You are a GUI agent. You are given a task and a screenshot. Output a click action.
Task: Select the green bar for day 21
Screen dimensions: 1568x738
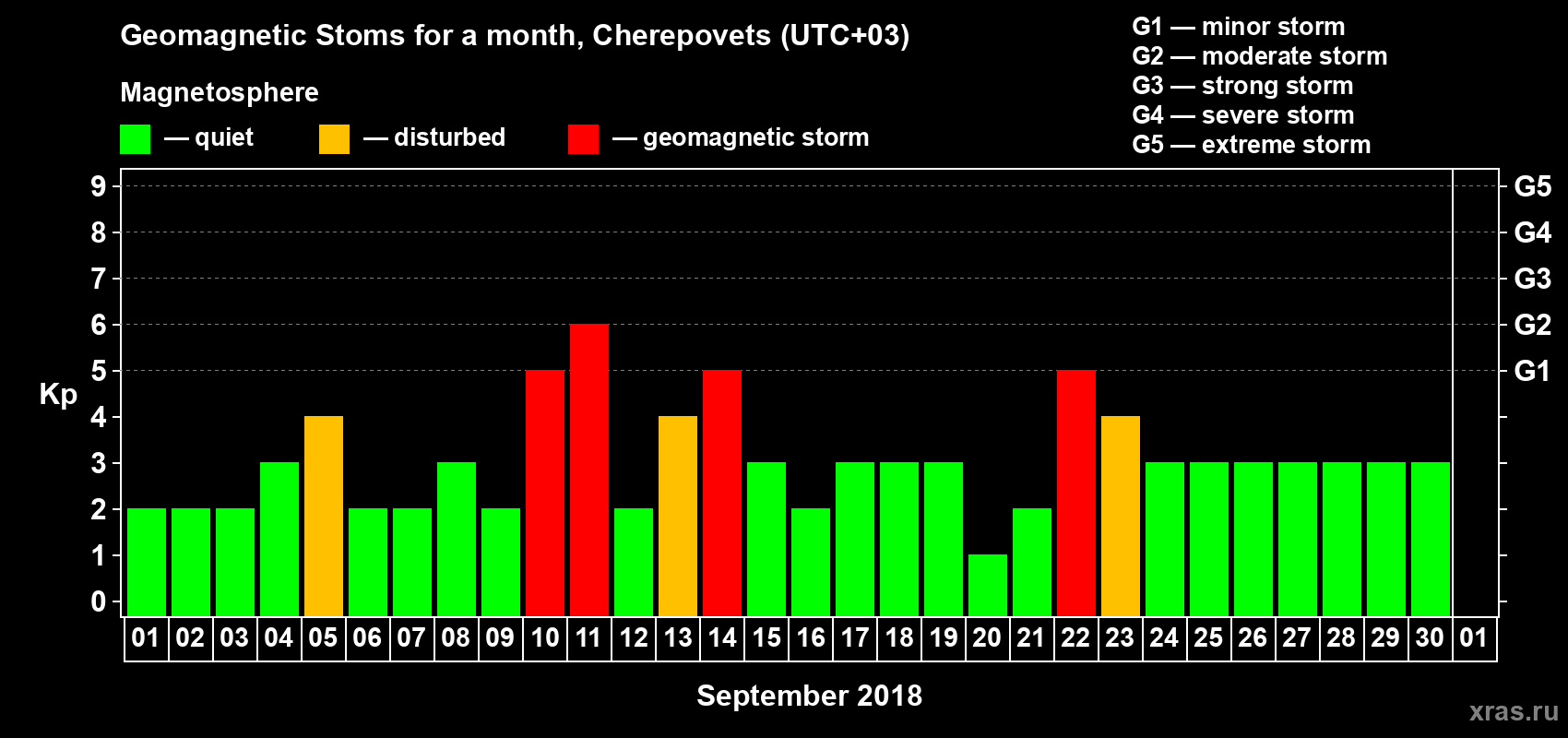tap(1032, 562)
